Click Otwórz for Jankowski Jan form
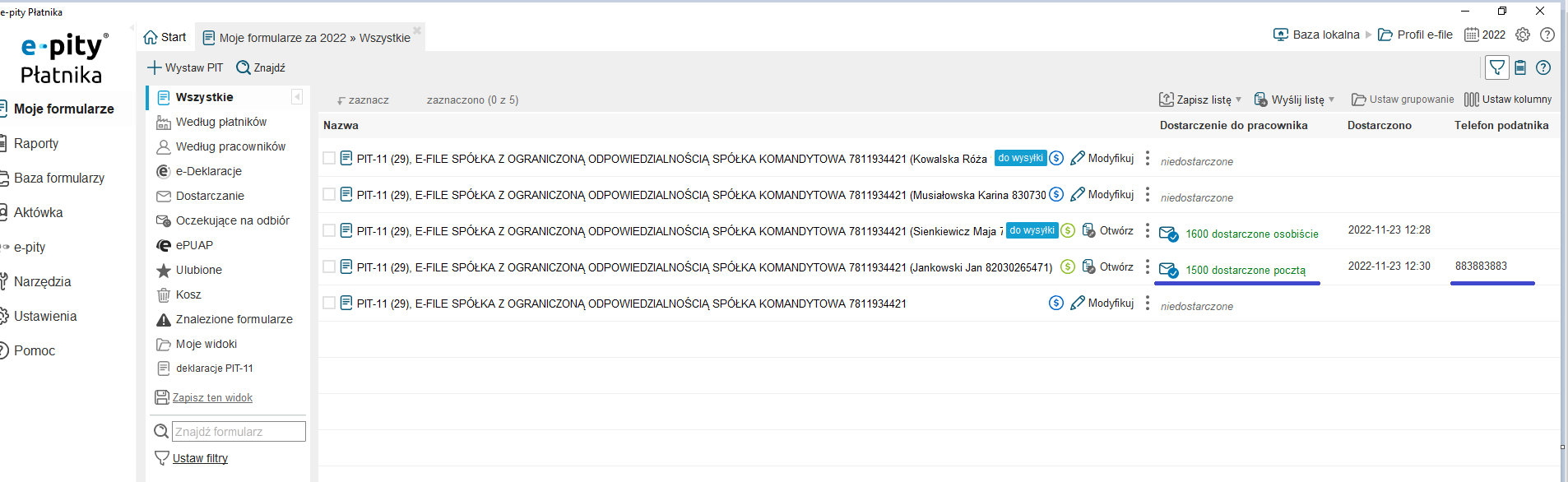The width and height of the screenshot is (1568, 482). (x=1107, y=266)
